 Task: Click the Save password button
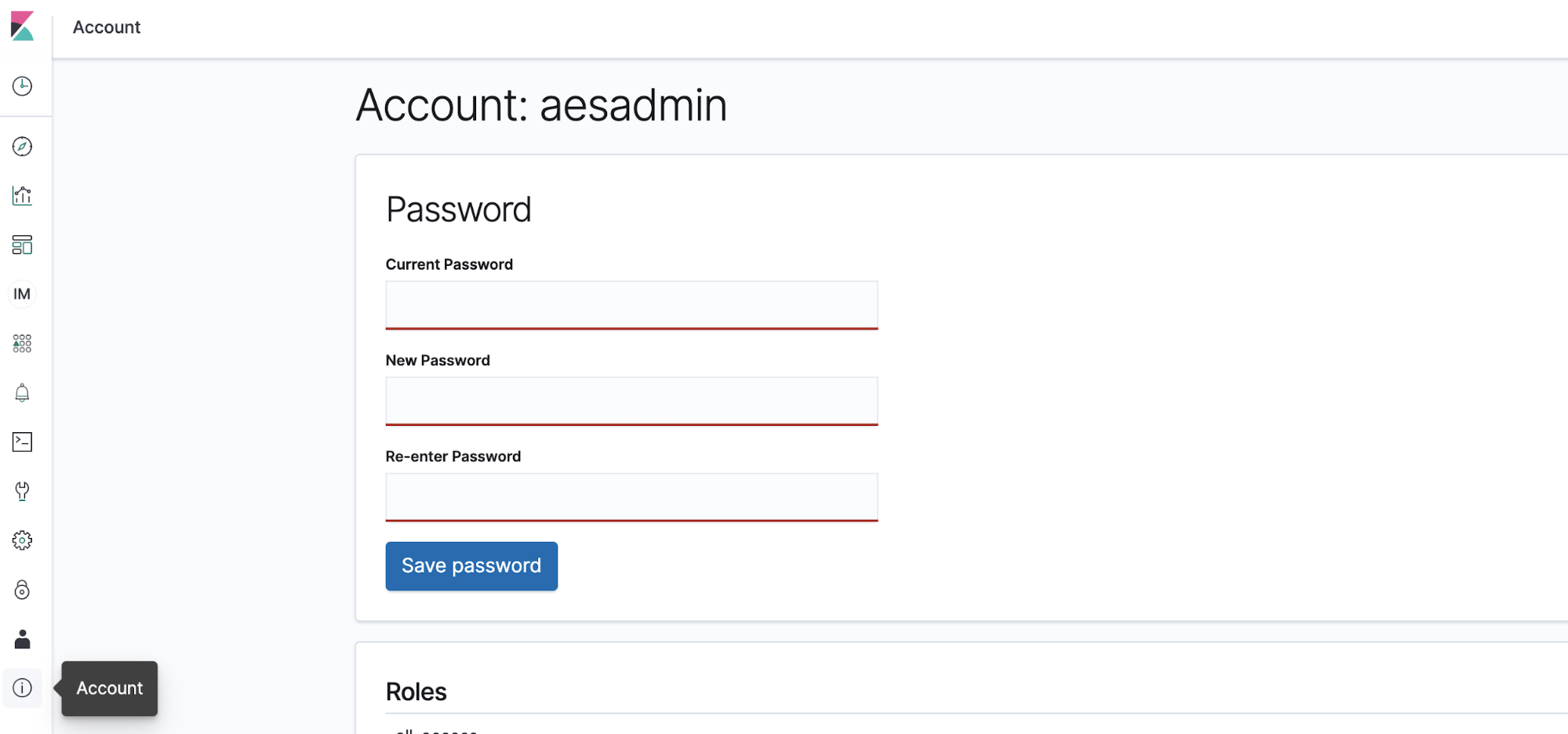tap(471, 566)
